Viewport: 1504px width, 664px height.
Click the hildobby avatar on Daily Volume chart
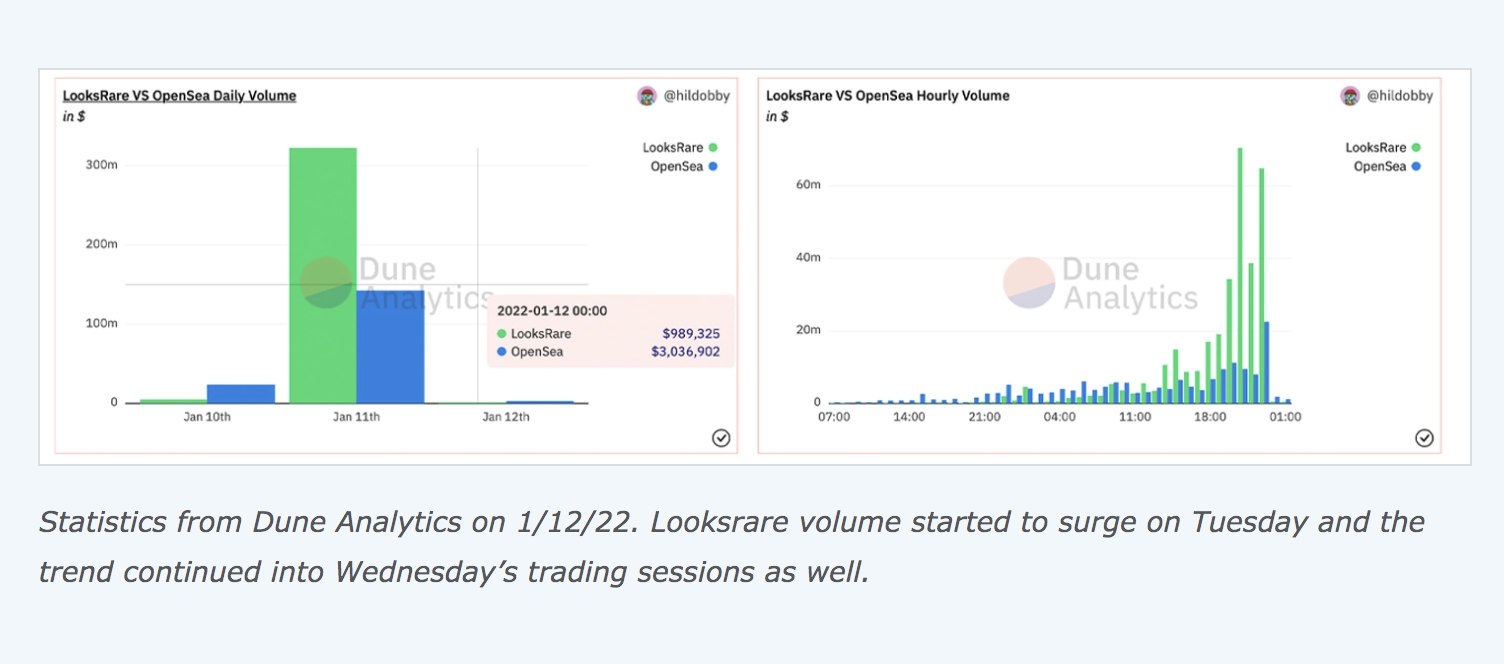647,96
